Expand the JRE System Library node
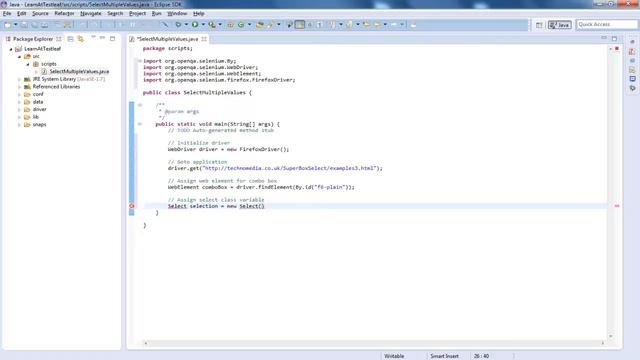The width and height of the screenshot is (640, 360). click(19, 79)
